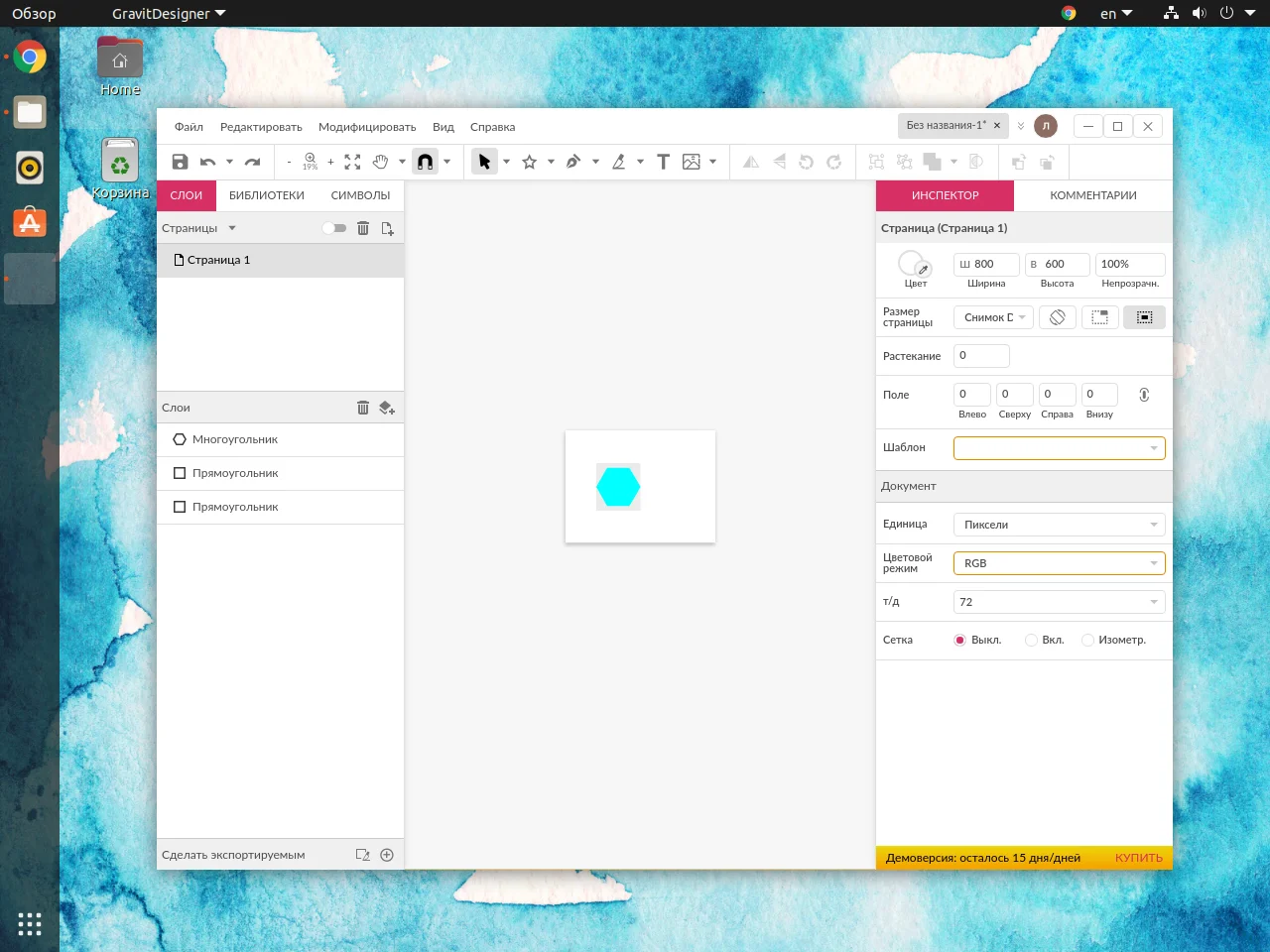Rotate the selection counterclockwise
This screenshot has width=1270, height=952.
[x=806, y=162]
